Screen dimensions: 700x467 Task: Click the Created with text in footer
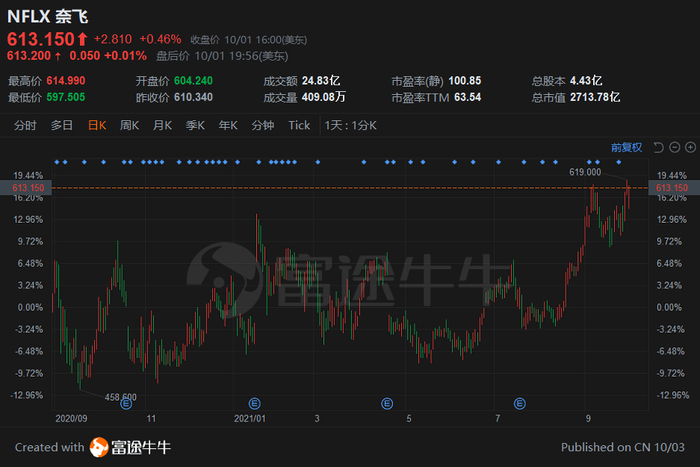coord(50,447)
